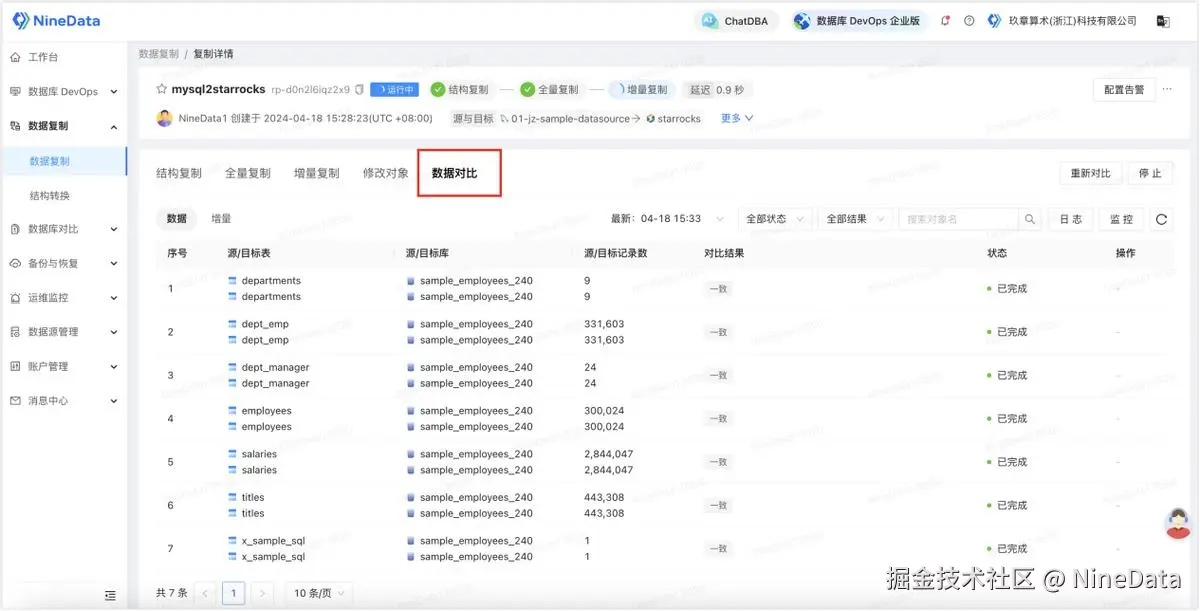Click 全量复制 step with green check
The width and height of the screenshot is (1200, 611).
pyautogui.click(x=551, y=89)
